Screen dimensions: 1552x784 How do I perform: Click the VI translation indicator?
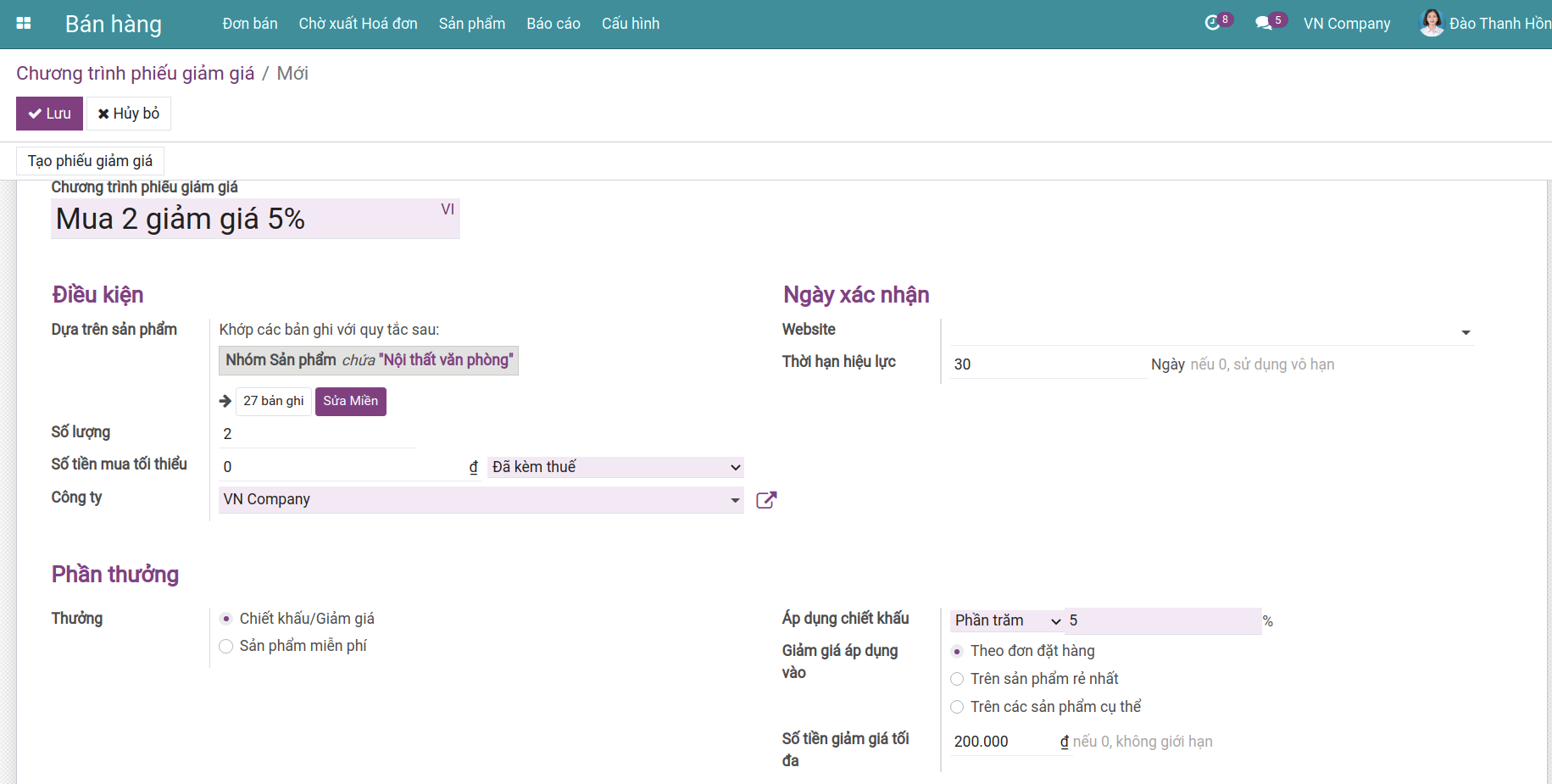448,209
